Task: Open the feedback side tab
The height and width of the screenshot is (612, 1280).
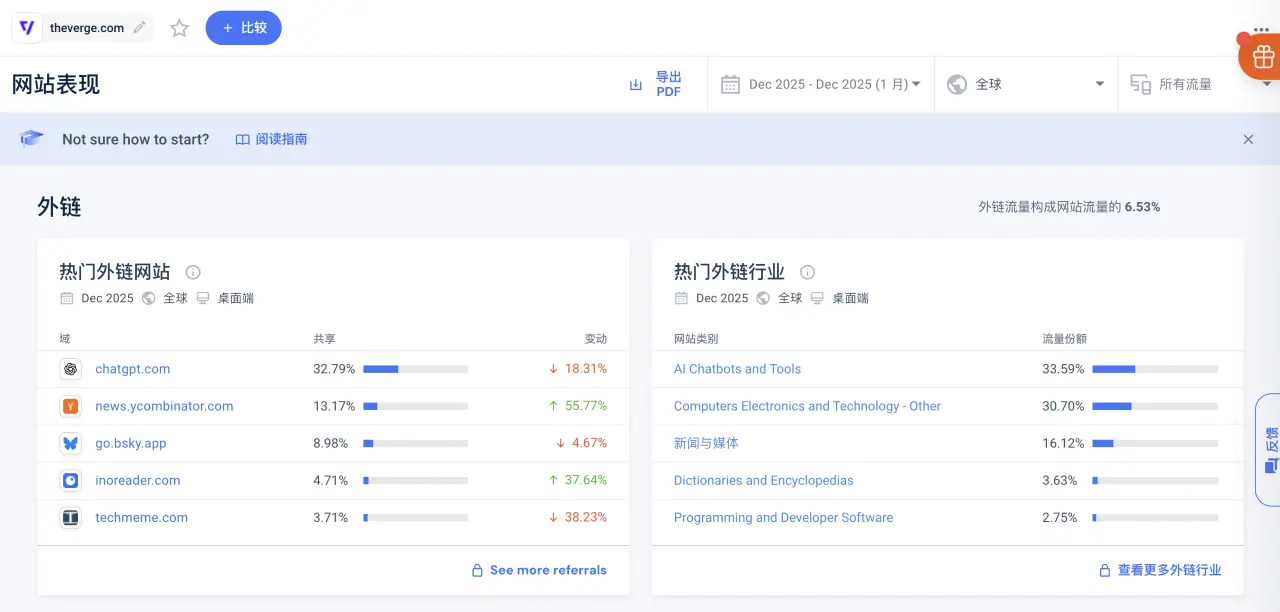Action: click(x=1268, y=450)
